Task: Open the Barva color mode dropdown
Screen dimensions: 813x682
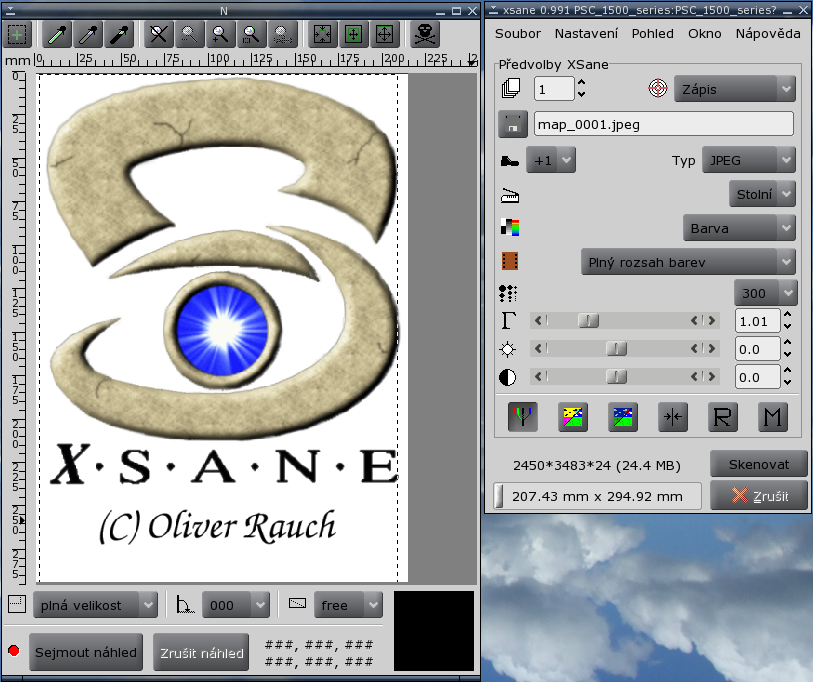Action: click(x=739, y=228)
